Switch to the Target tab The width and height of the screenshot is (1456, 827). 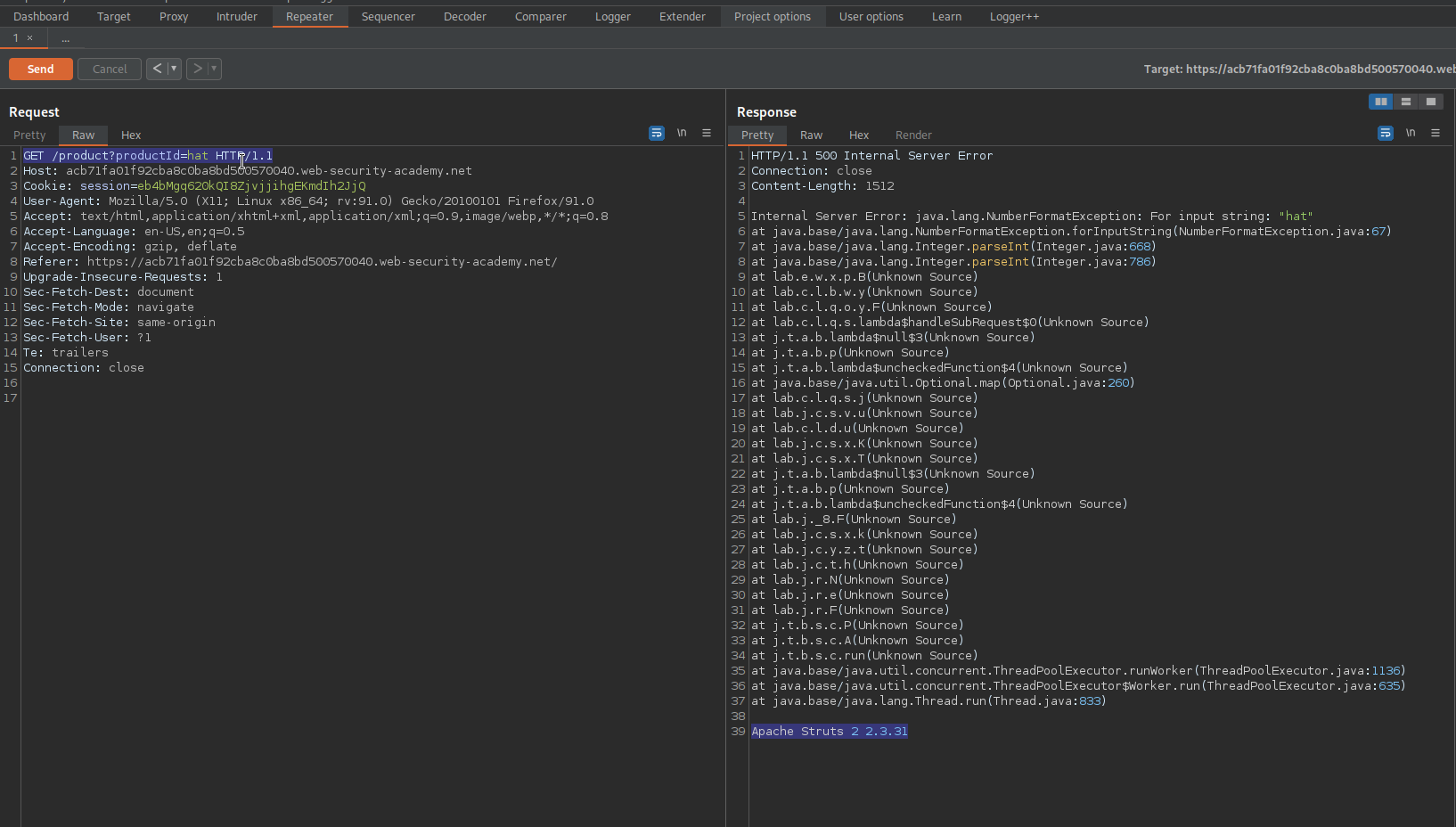[x=114, y=16]
